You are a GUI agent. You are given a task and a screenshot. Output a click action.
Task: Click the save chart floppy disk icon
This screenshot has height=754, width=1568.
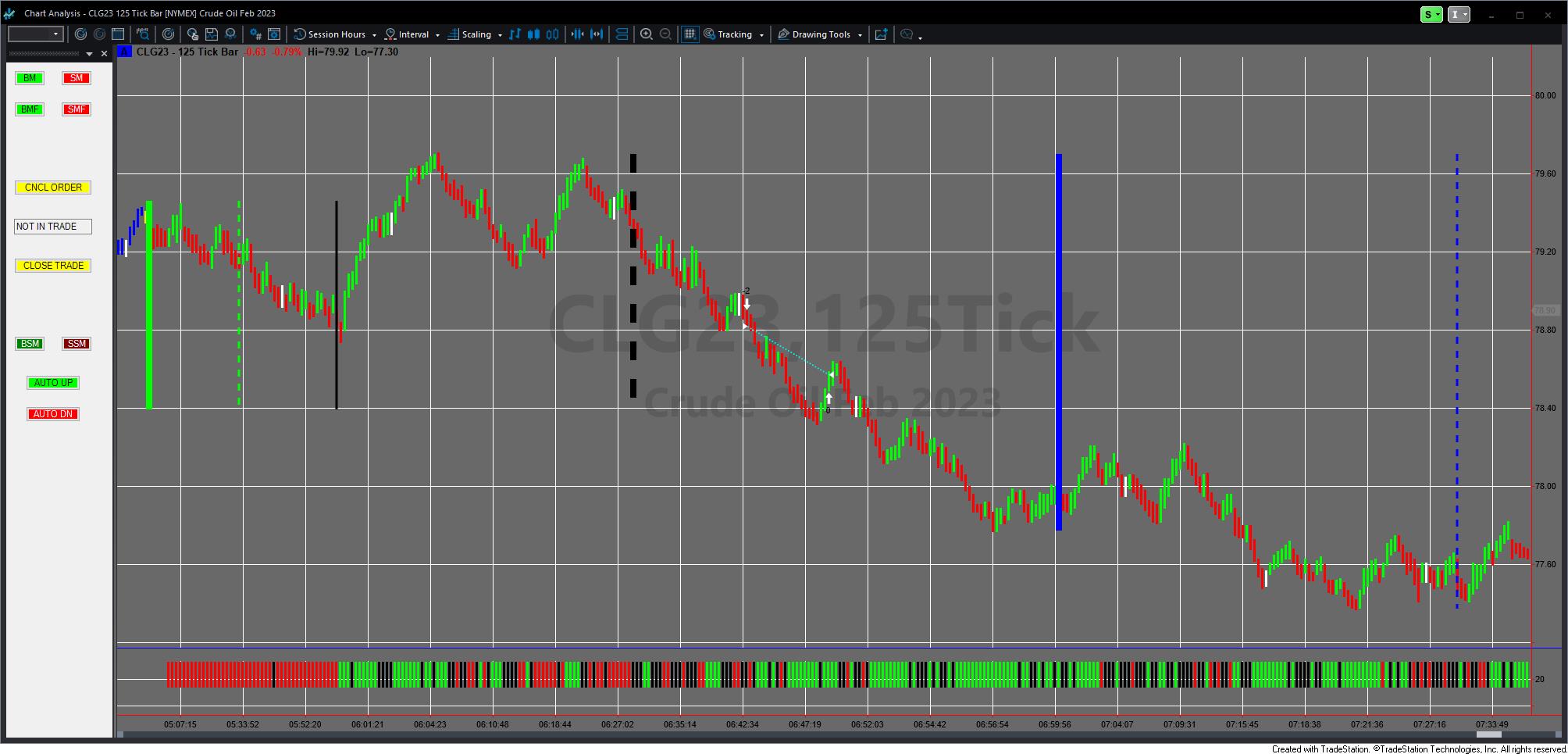(x=212, y=34)
